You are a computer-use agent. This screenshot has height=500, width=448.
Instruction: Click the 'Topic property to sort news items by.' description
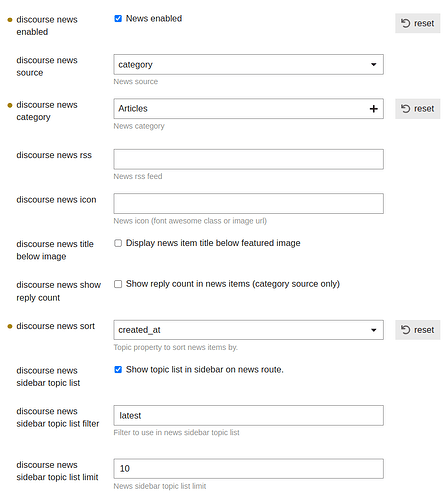[176, 347]
